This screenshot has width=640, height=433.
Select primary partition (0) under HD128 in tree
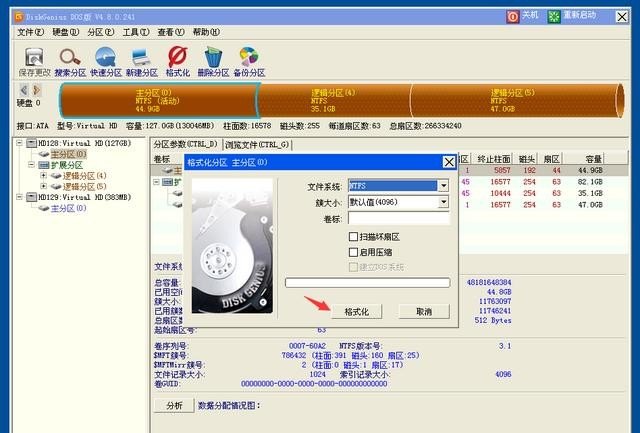(68, 154)
